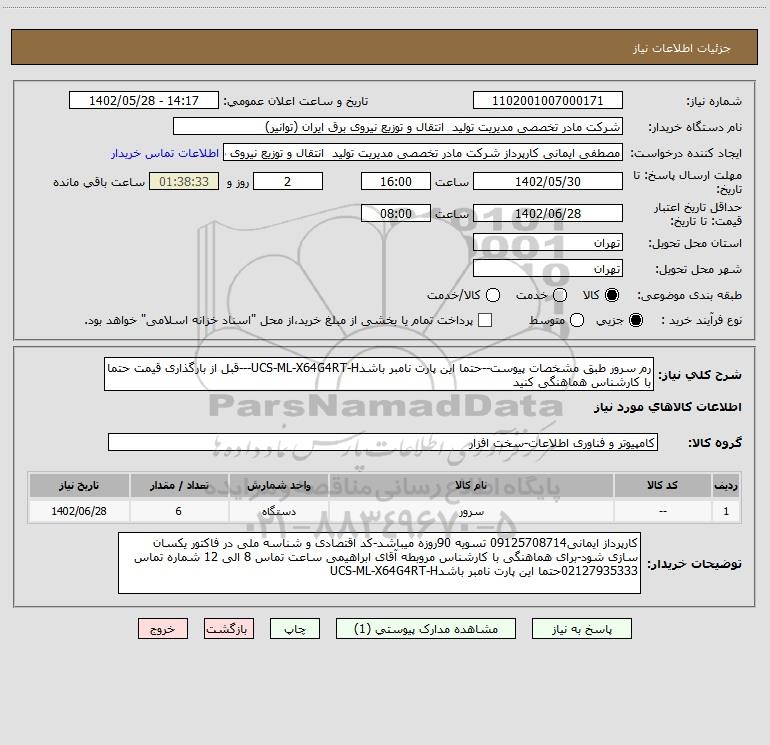This screenshot has width=770, height=745.
Task: Click the price validity date 1402/06/28 field
Action: [x=548, y=214]
